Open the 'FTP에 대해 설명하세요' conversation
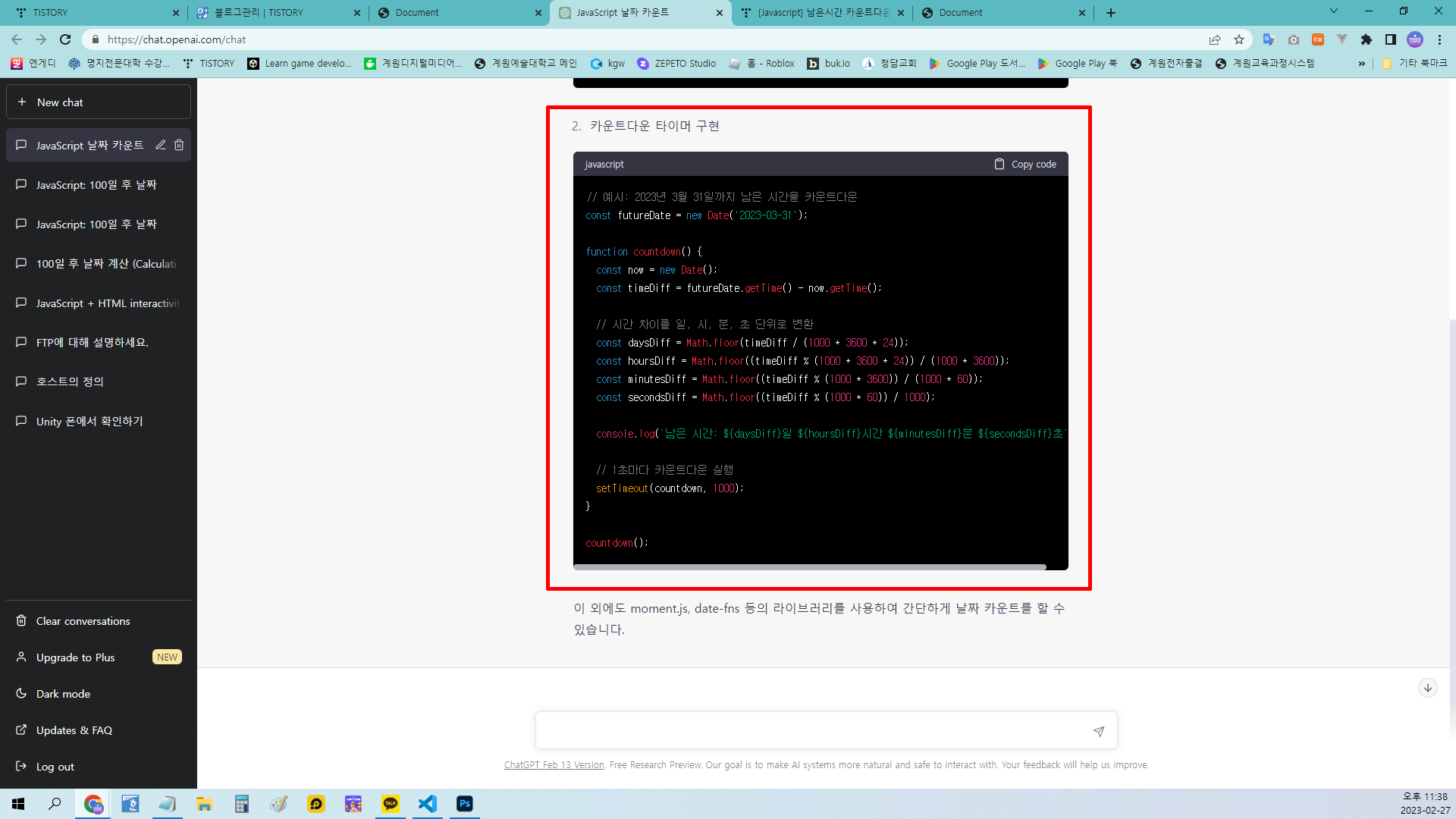The height and width of the screenshot is (819, 1456). pyautogui.click(x=93, y=343)
